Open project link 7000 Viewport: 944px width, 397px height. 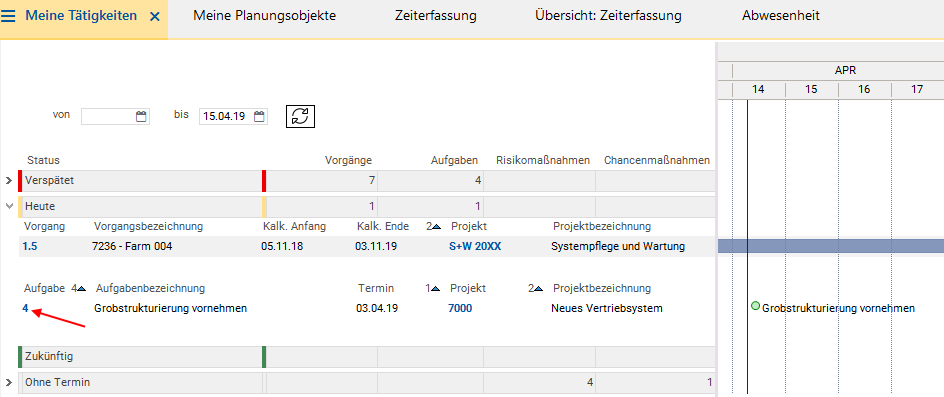pyautogui.click(x=460, y=308)
